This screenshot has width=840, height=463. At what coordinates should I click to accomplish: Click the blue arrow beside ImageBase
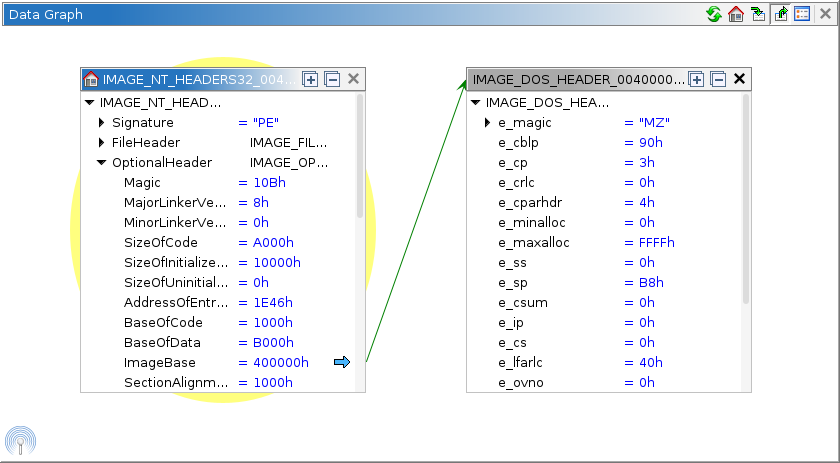tap(342, 362)
